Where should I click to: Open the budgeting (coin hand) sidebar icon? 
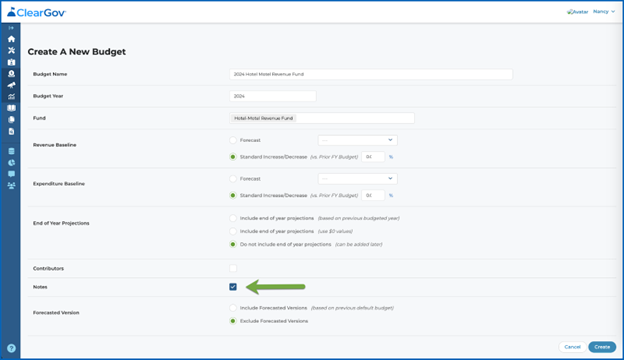(x=11, y=74)
